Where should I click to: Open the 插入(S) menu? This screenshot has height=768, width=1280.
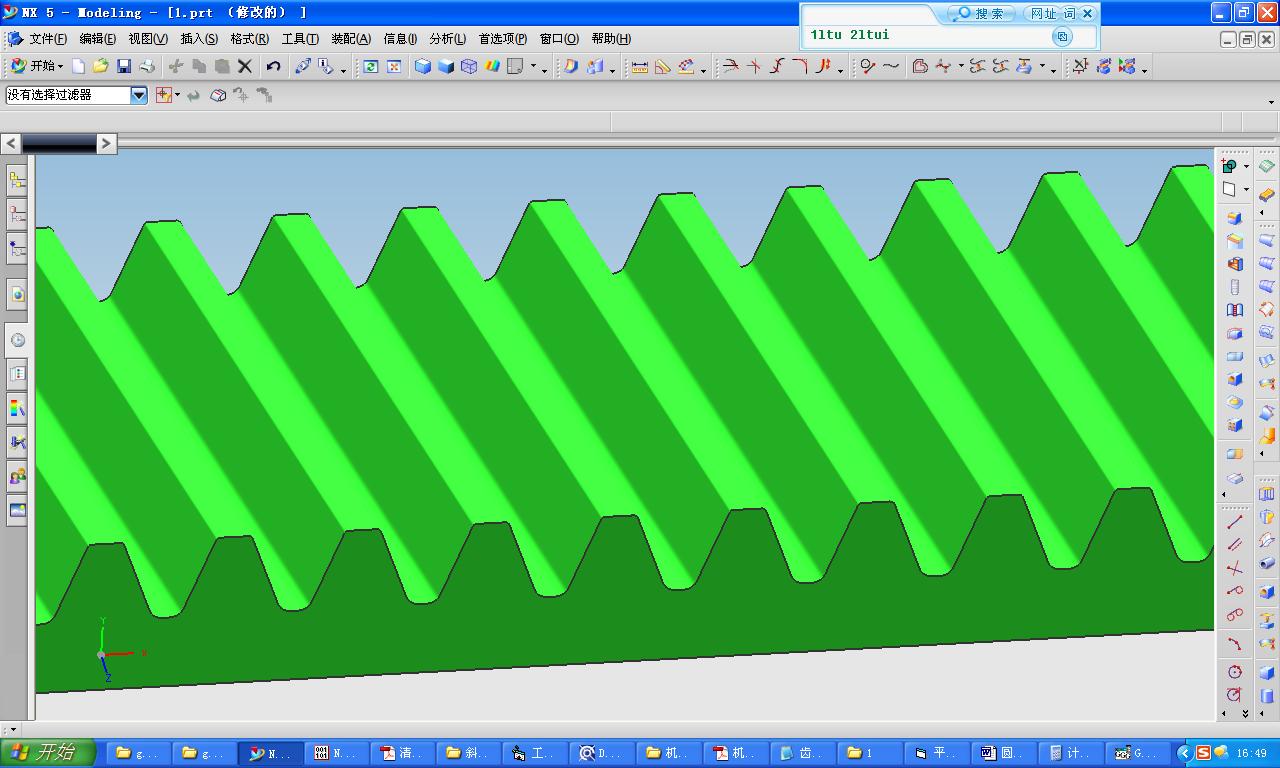point(199,39)
